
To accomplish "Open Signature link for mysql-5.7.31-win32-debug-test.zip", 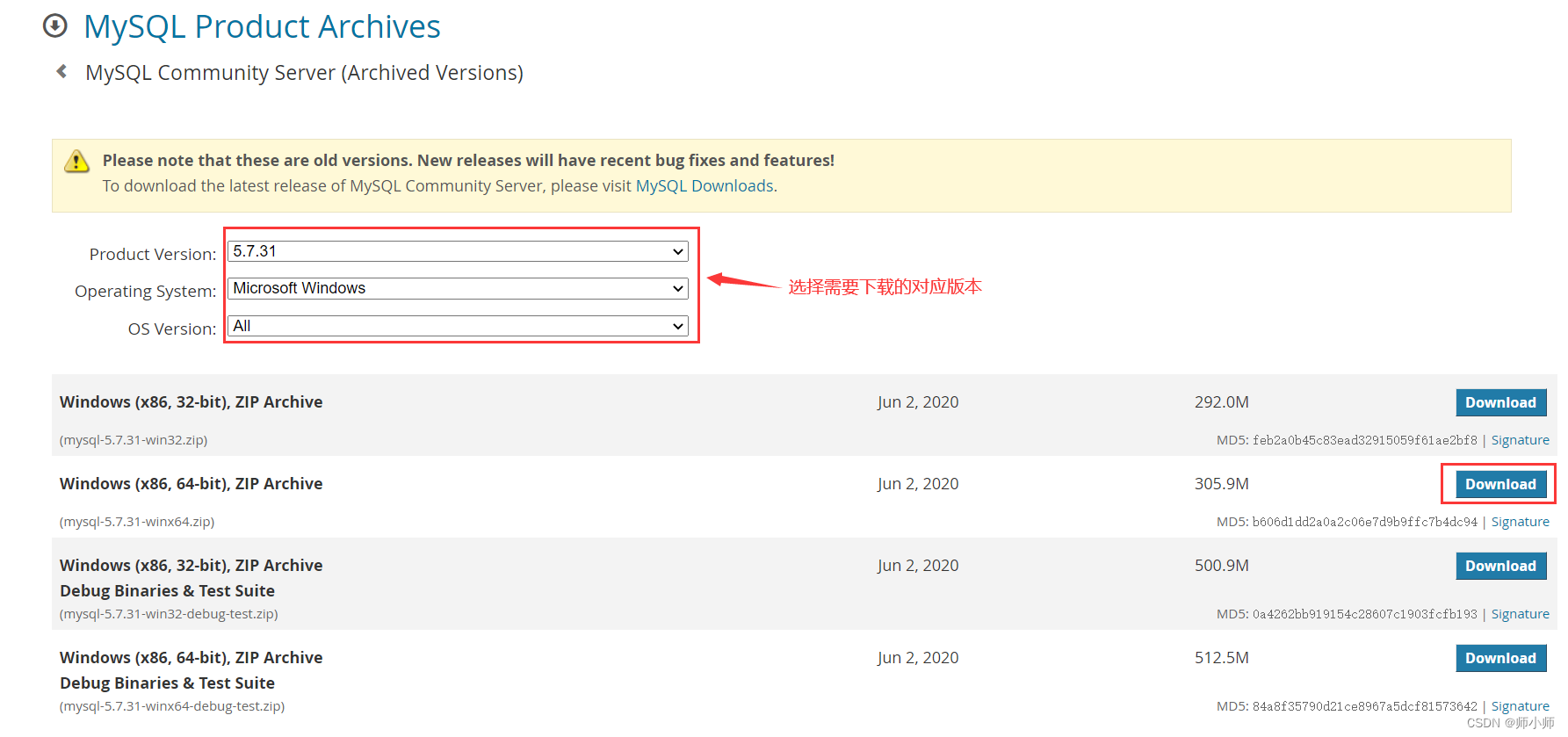I will pos(1520,614).
